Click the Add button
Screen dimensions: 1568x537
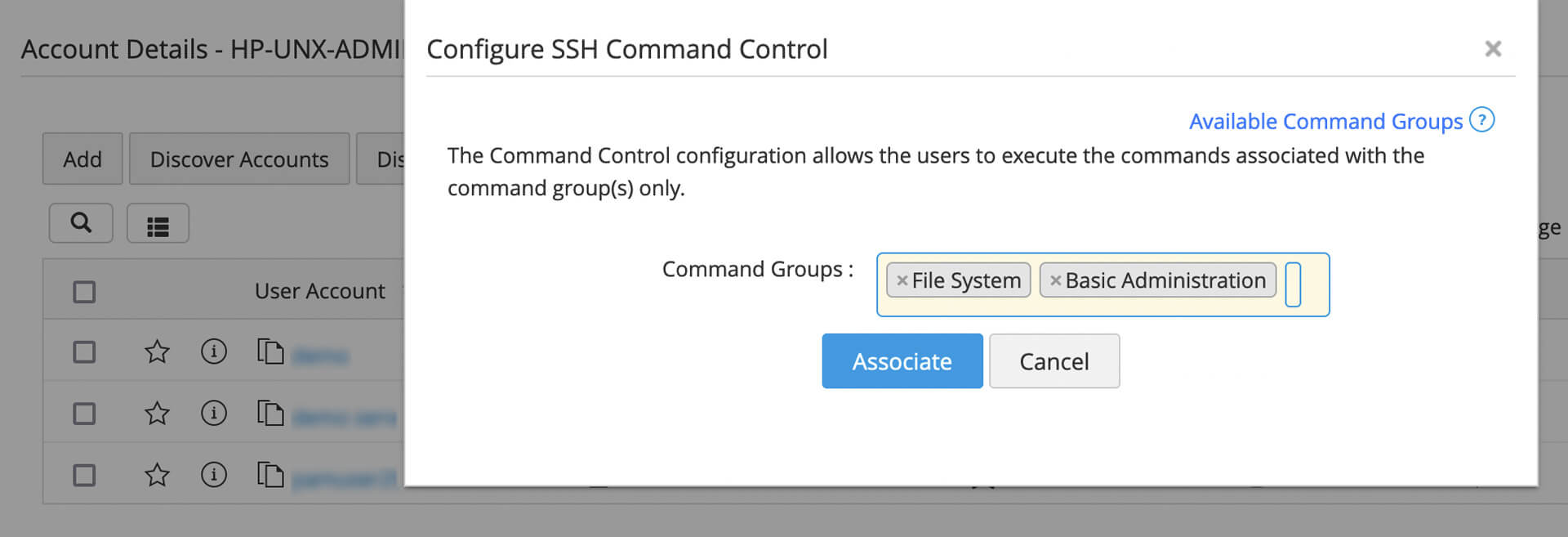point(82,159)
